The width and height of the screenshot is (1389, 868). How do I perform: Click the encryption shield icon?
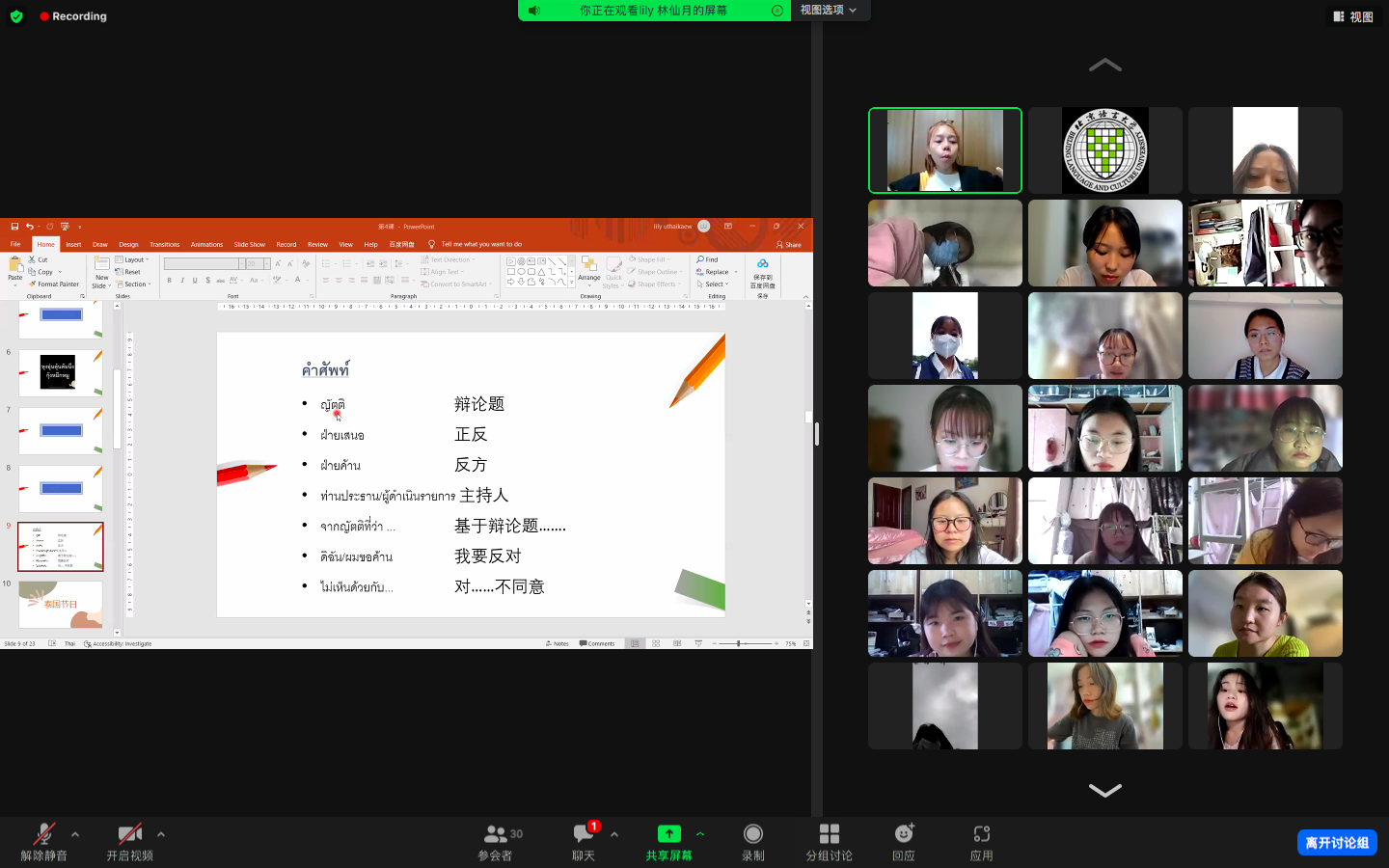point(16,16)
